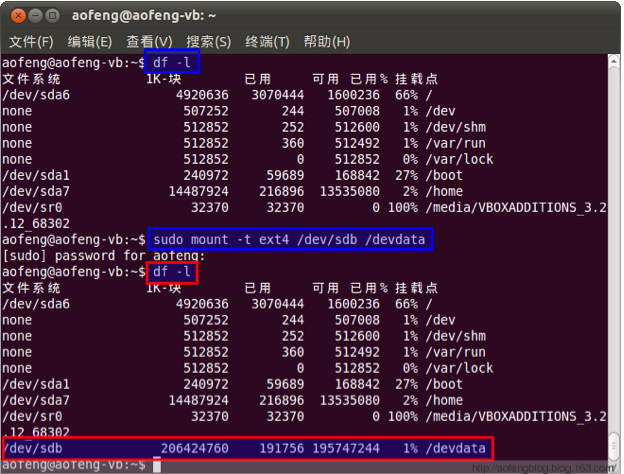The width and height of the screenshot is (624, 474).
Task: Click the '/devdata' mount point text
Action: tap(456, 449)
